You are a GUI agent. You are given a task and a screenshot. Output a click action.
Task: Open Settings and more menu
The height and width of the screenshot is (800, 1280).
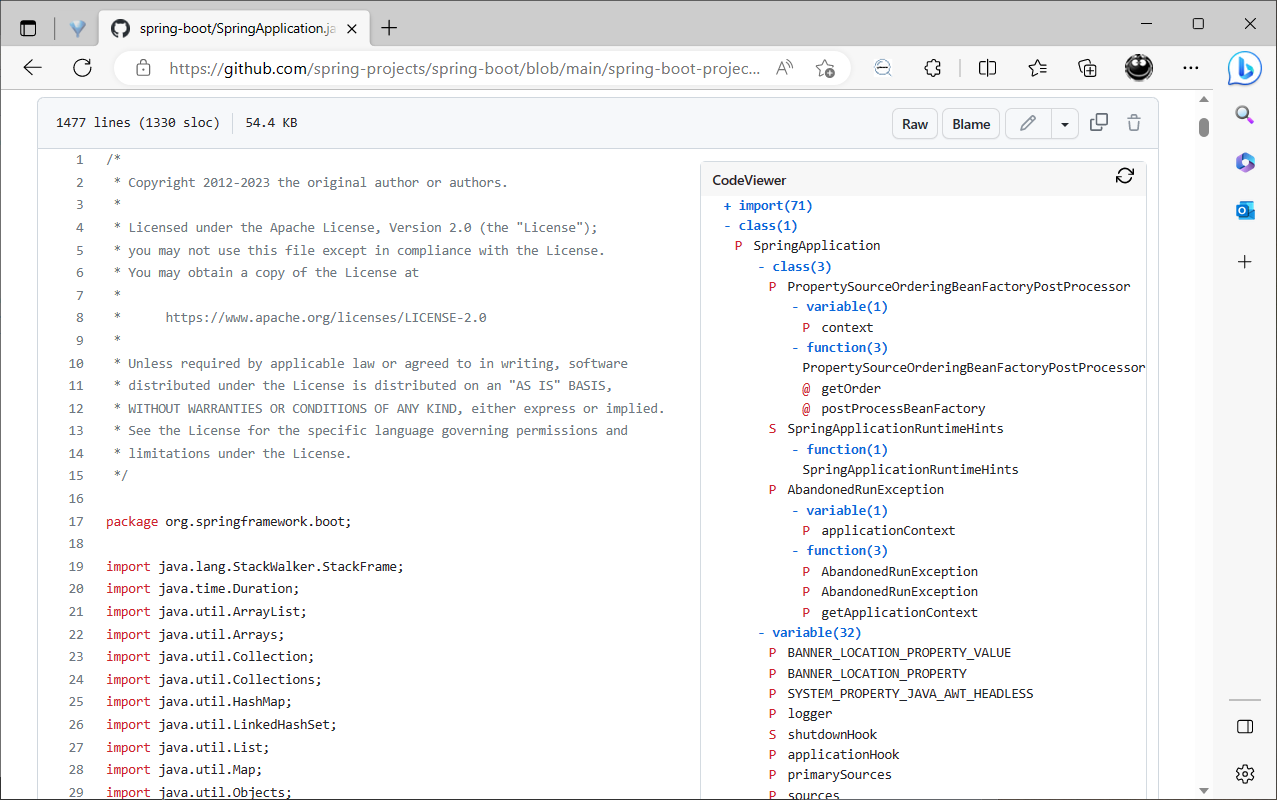click(x=1190, y=68)
